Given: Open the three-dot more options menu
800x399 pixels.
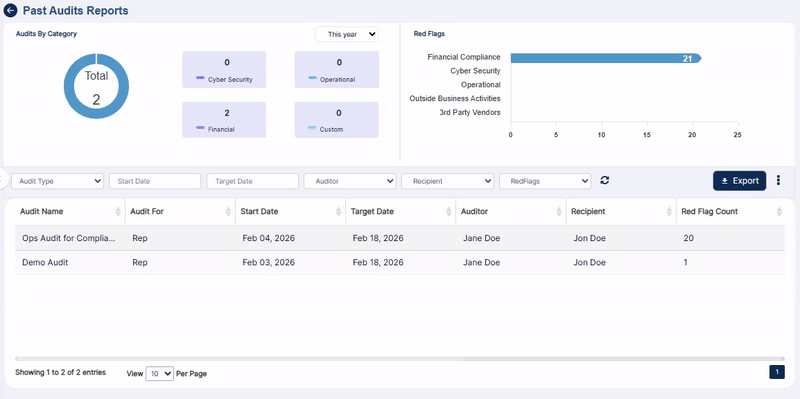Looking at the screenshot, I should 778,180.
